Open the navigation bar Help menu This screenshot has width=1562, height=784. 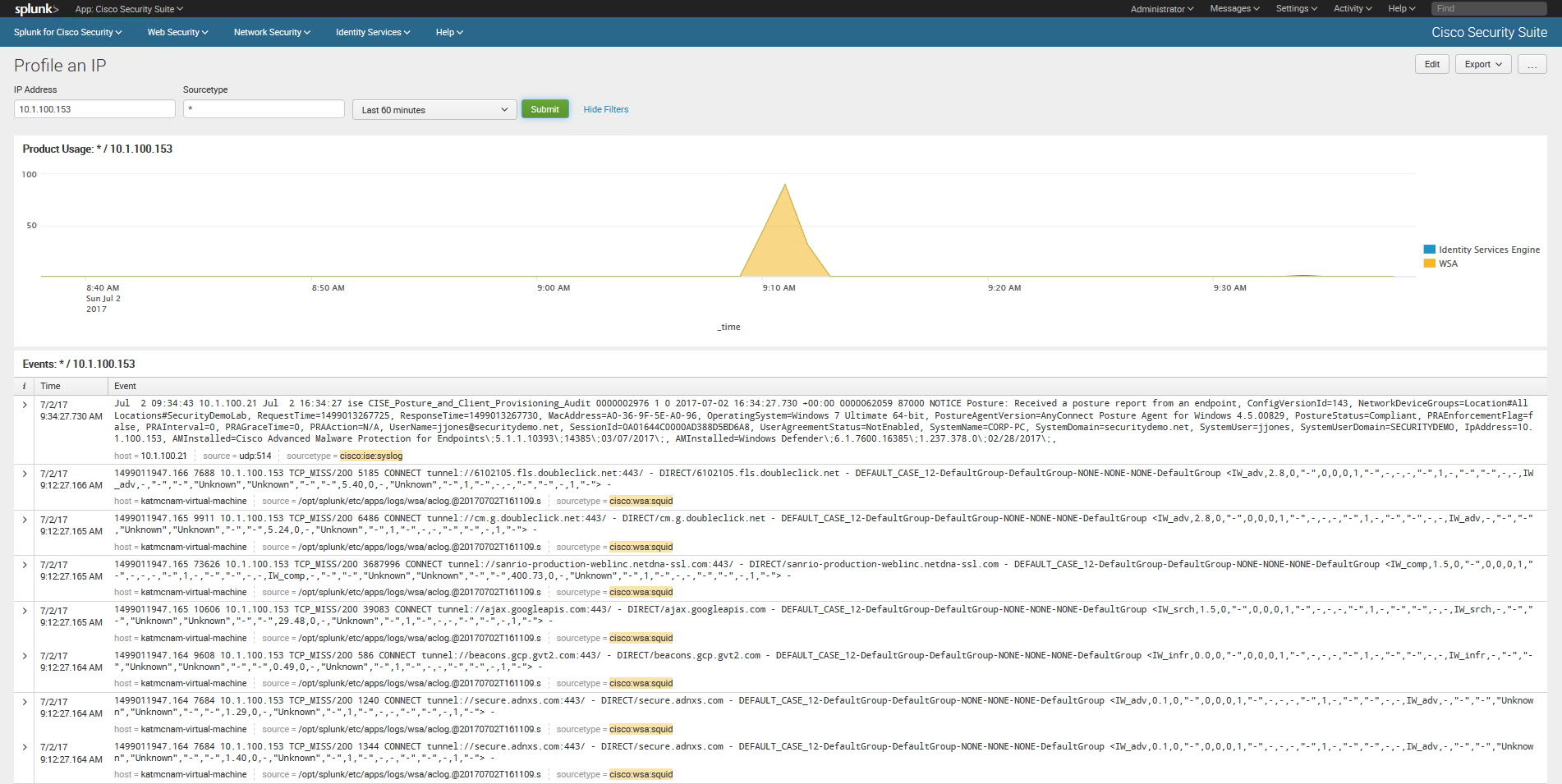(x=449, y=32)
